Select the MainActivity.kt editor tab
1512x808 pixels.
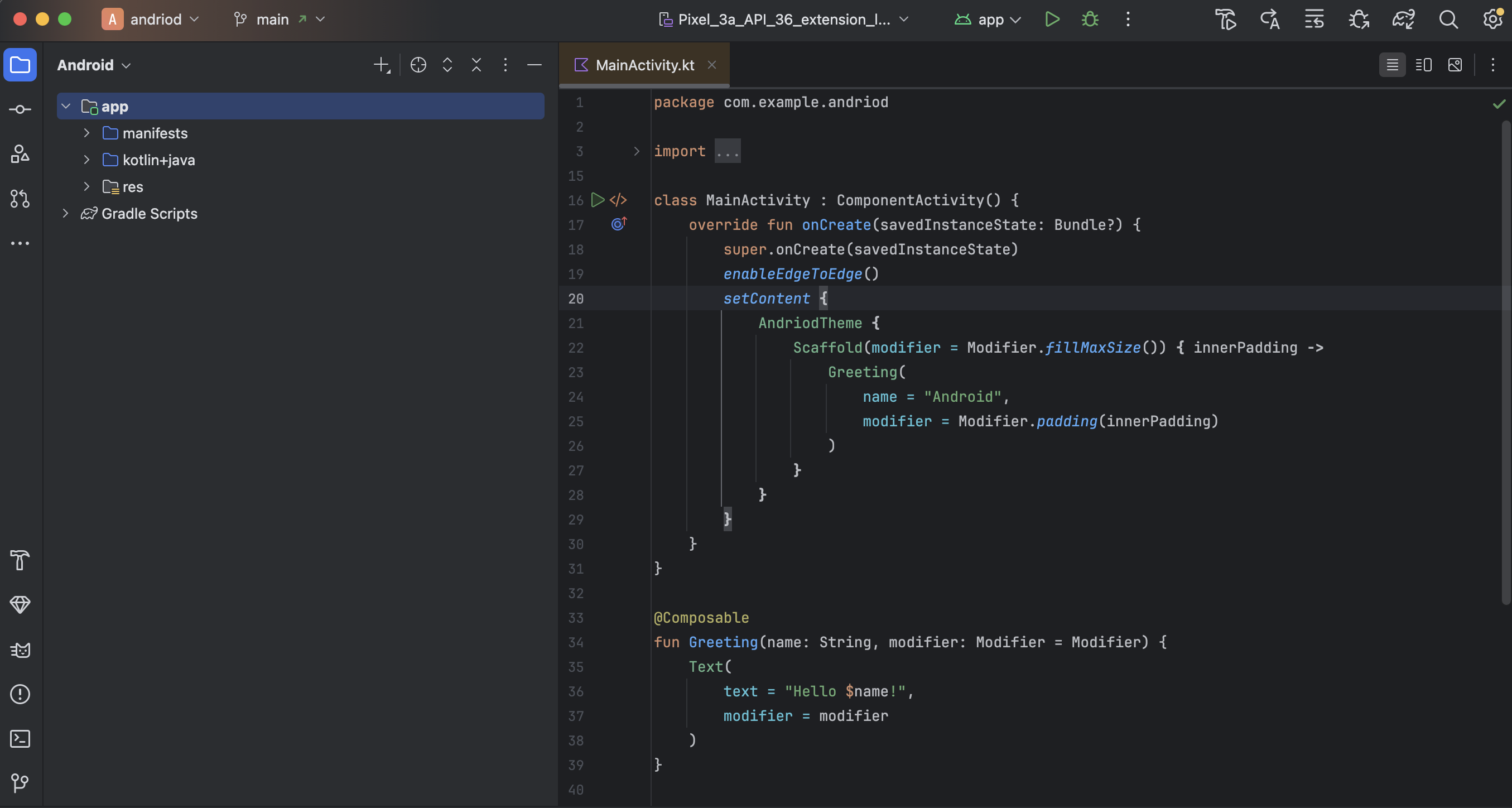644,65
